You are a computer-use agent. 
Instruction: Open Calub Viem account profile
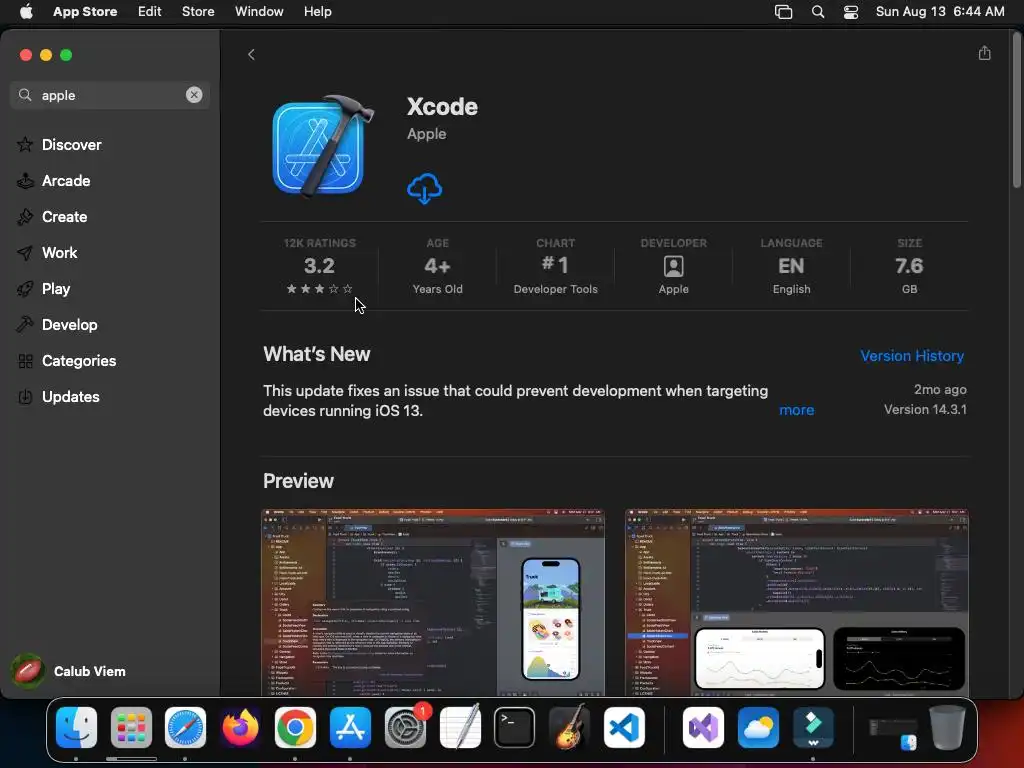(69, 671)
